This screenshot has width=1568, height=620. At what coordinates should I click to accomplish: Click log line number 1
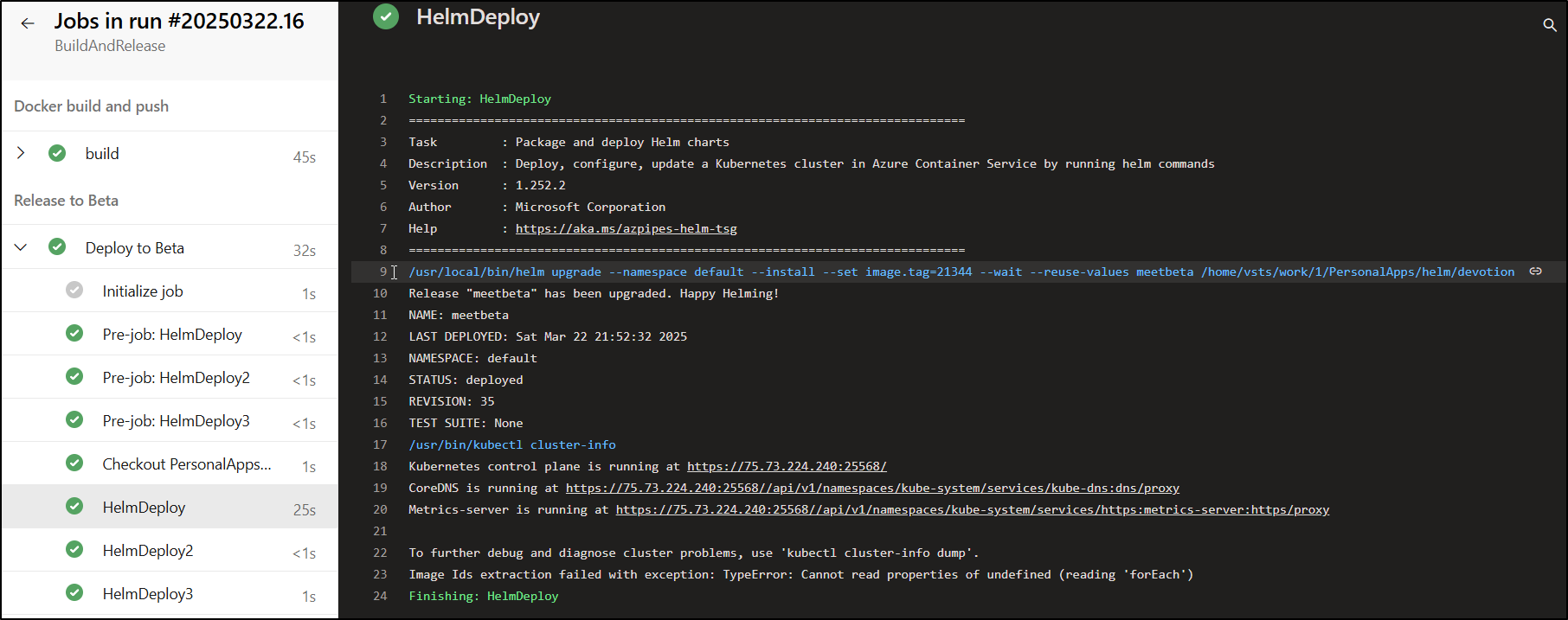(383, 99)
